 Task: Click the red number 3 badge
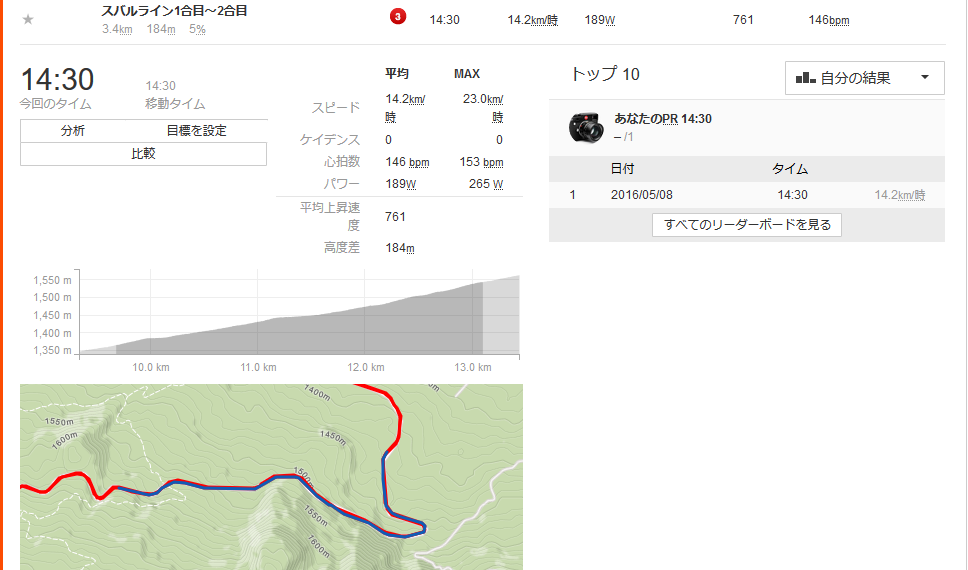pyautogui.click(x=397, y=18)
